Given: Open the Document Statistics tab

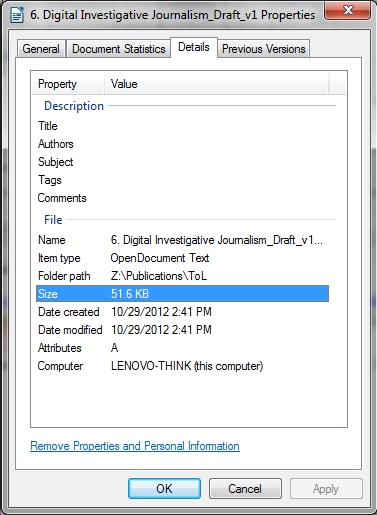Looking at the screenshot, I should [119, 49].
